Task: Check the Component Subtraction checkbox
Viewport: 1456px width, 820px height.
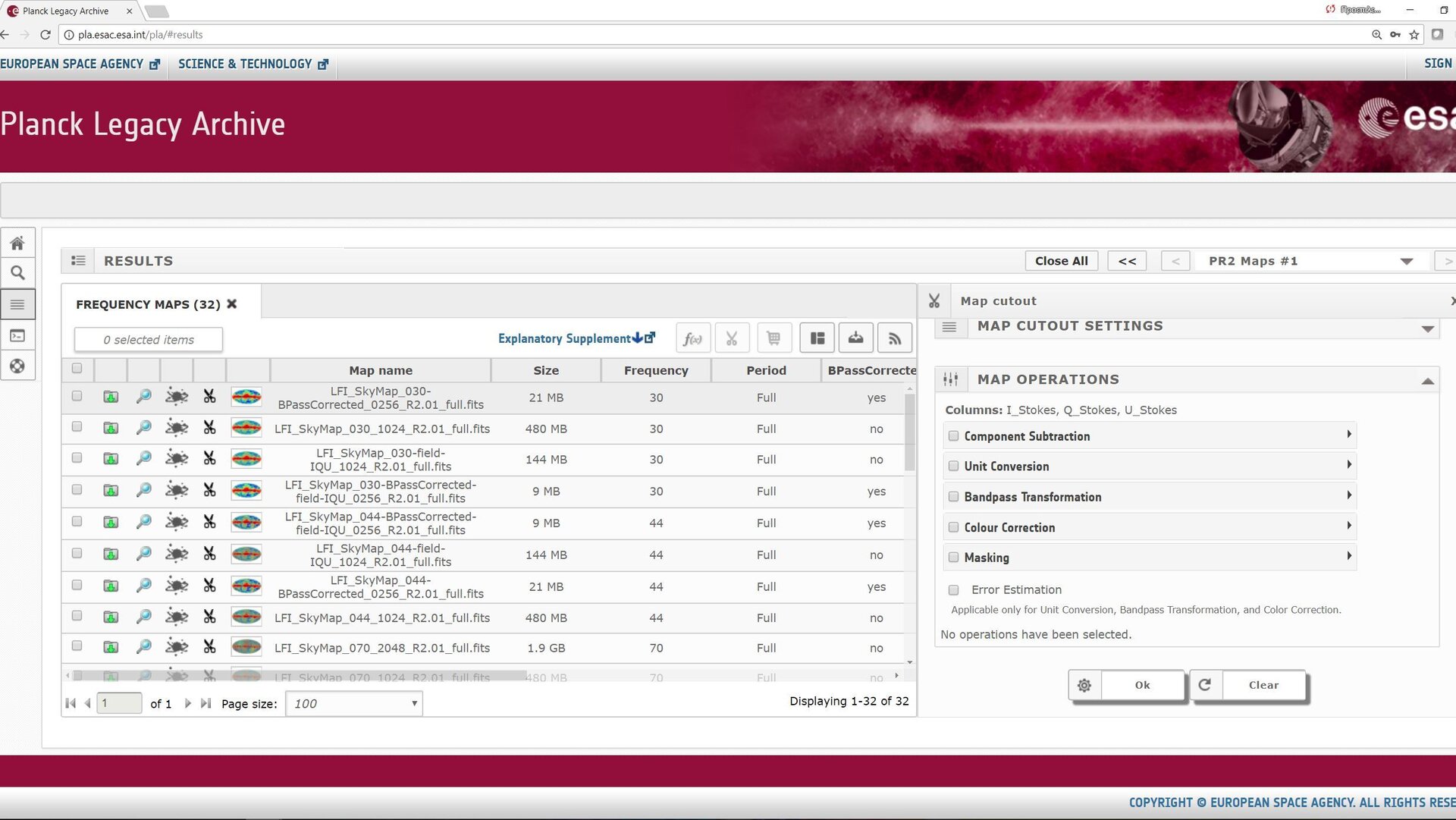Action: pos(954,436)
